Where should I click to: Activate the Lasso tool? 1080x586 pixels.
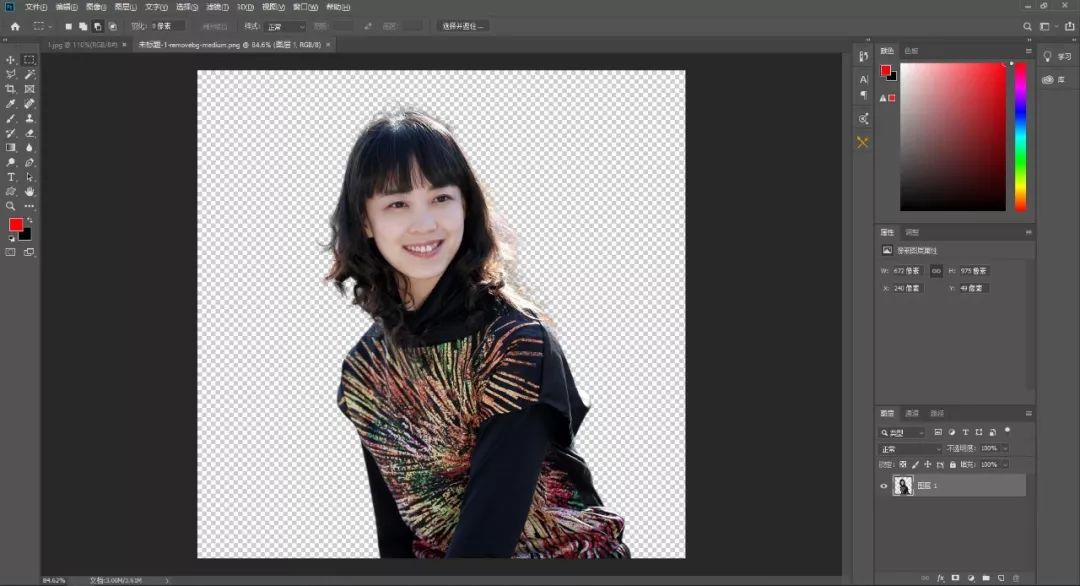coord(11,73)
